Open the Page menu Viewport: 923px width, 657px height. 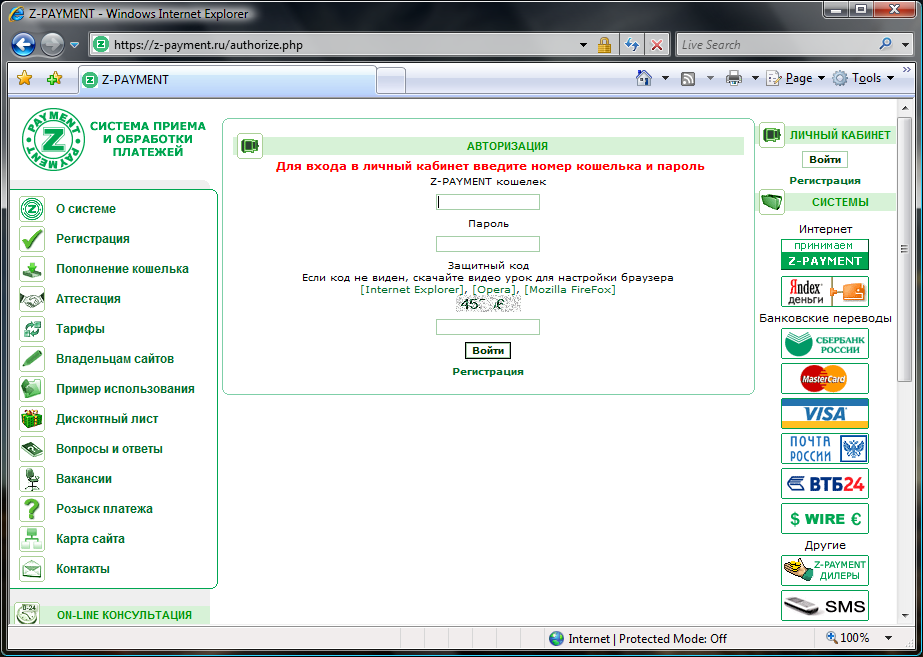795,78
